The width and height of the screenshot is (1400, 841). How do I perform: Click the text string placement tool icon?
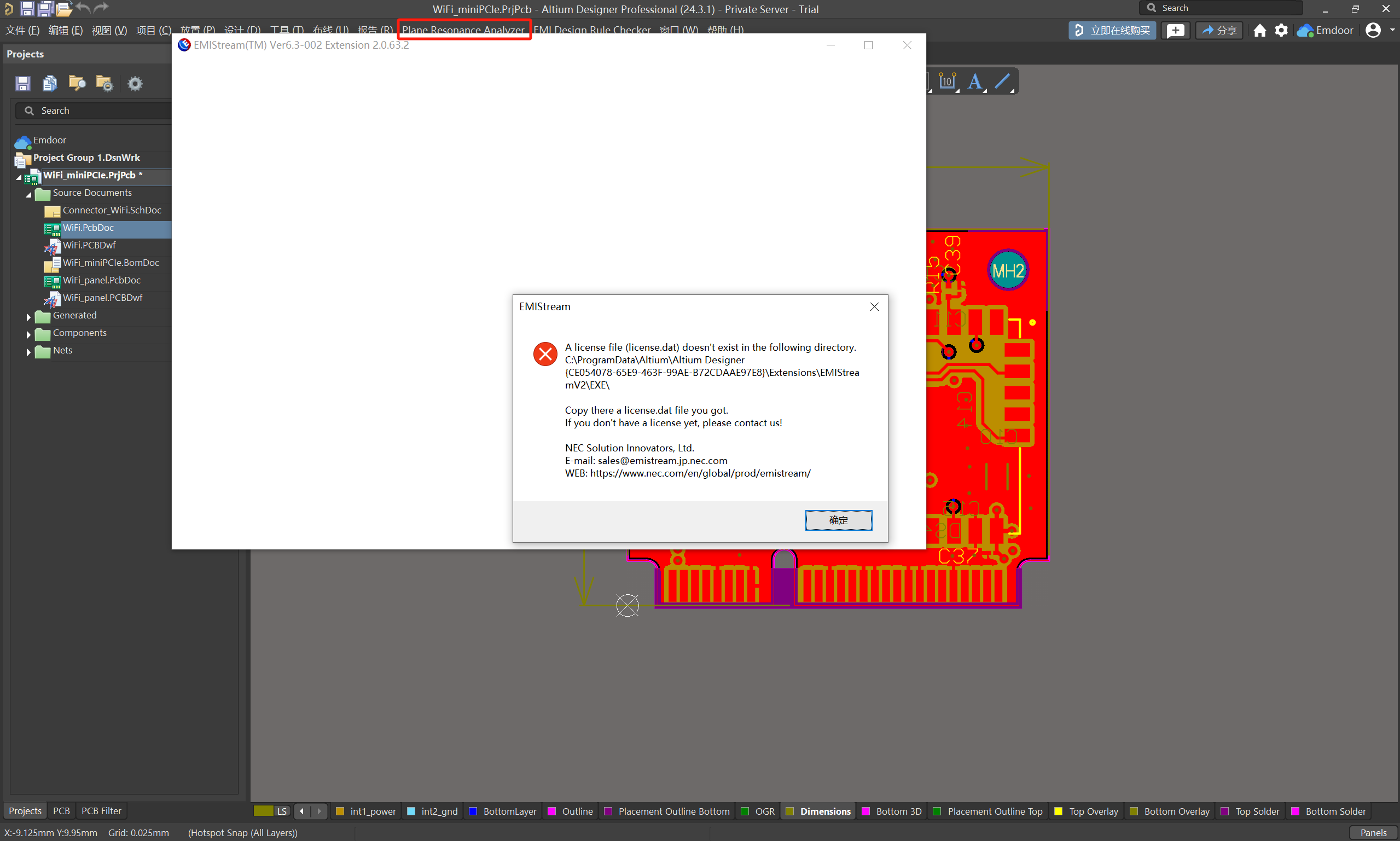click(974, 82)
